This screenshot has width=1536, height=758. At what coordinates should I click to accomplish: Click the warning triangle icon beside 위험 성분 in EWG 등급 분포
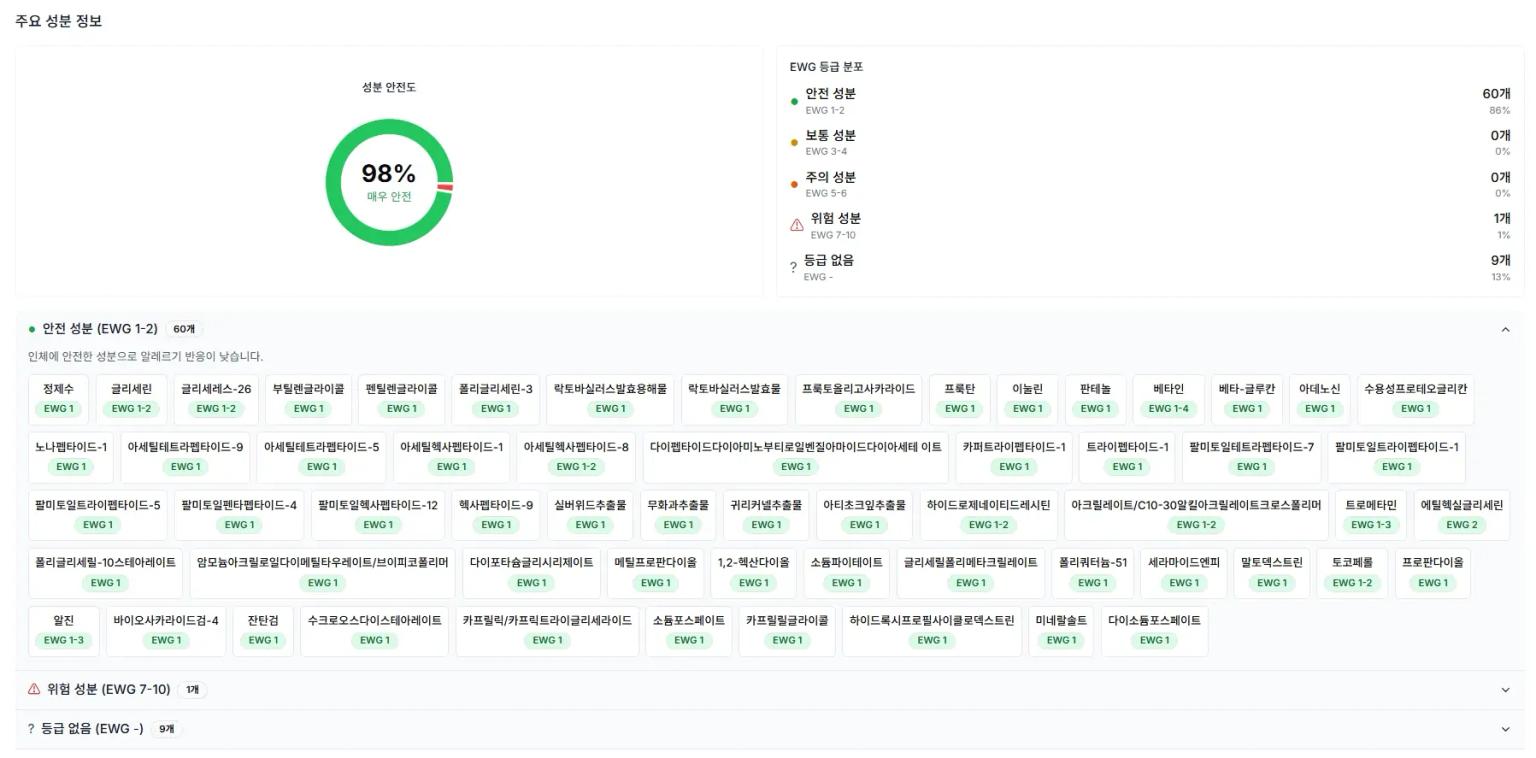(796, 225)
